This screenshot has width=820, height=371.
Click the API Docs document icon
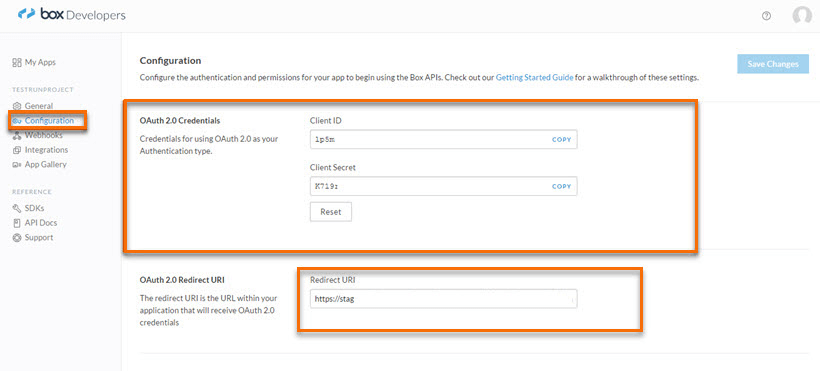pyautogui.click(x=17, y=223)
